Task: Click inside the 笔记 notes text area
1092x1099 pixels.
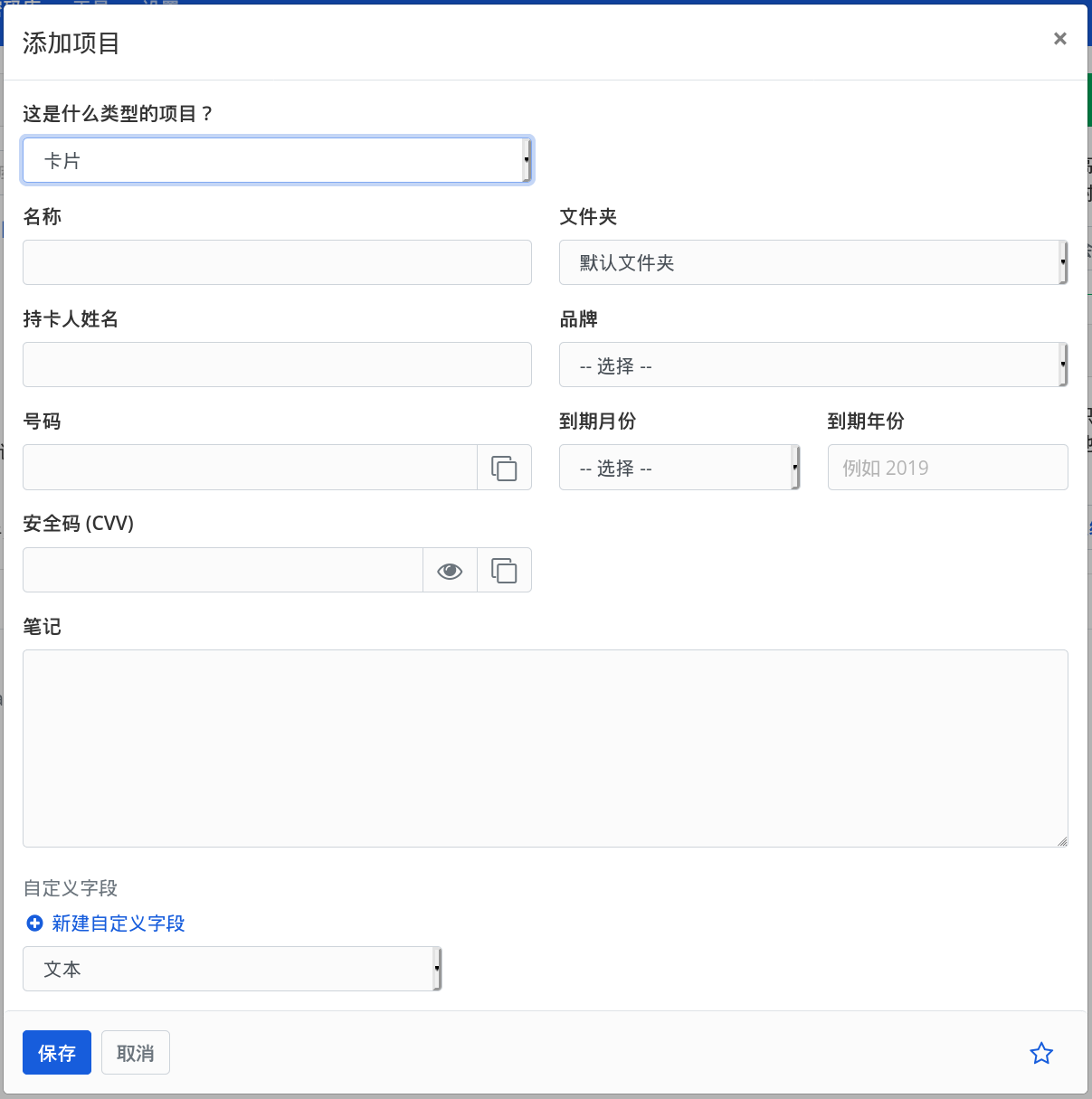Action: pos(545,748)
